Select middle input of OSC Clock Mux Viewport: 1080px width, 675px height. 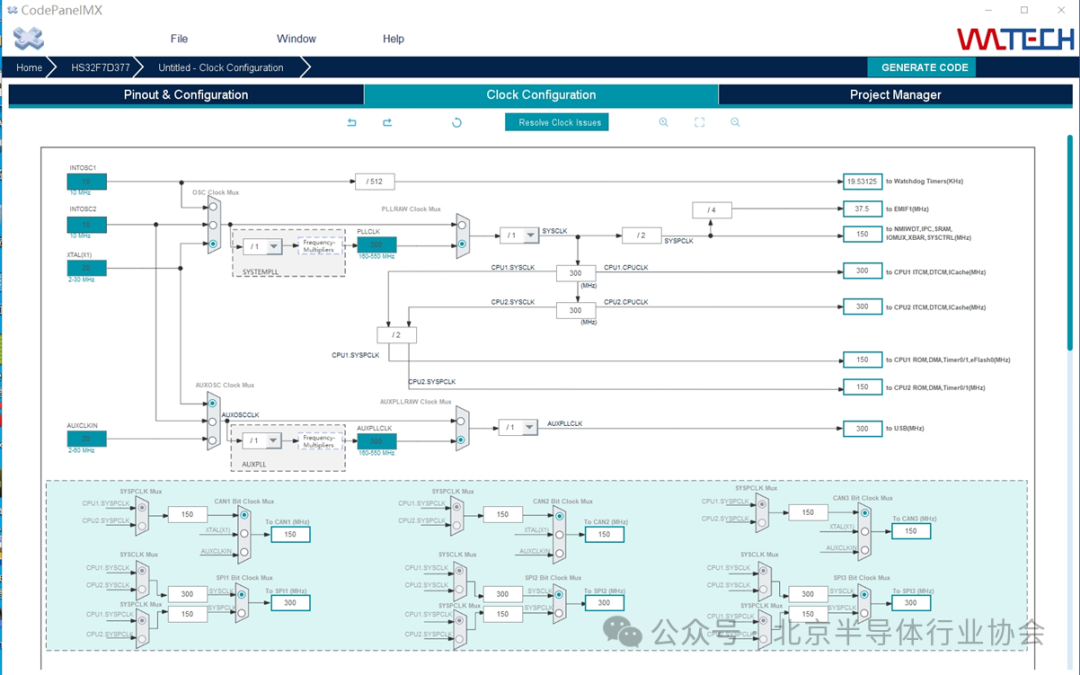214,225
